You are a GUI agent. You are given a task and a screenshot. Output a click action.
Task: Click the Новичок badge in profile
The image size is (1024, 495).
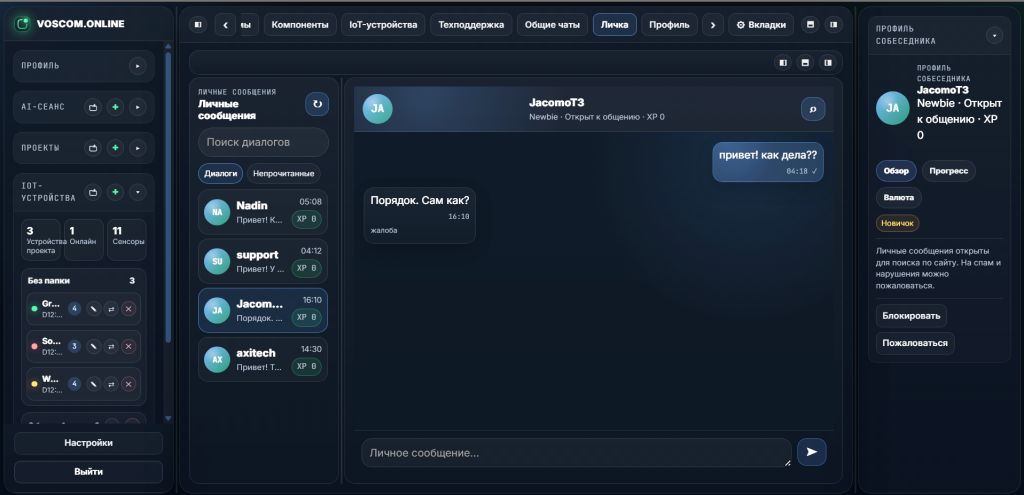click(897, 223)
